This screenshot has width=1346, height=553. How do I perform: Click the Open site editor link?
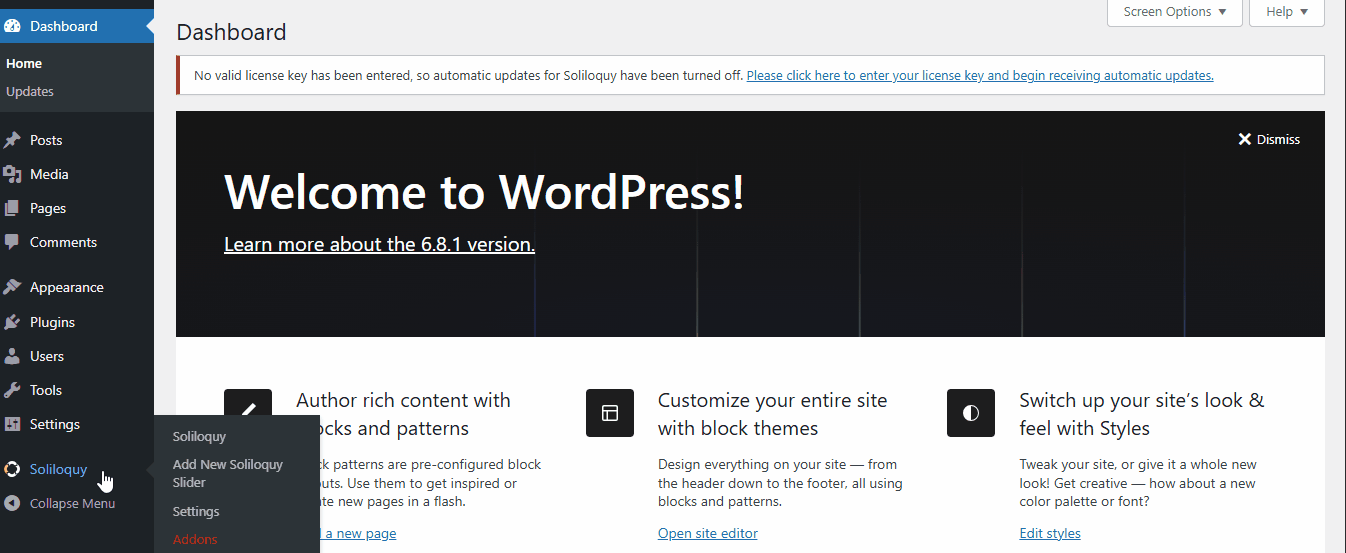(708, 533)
